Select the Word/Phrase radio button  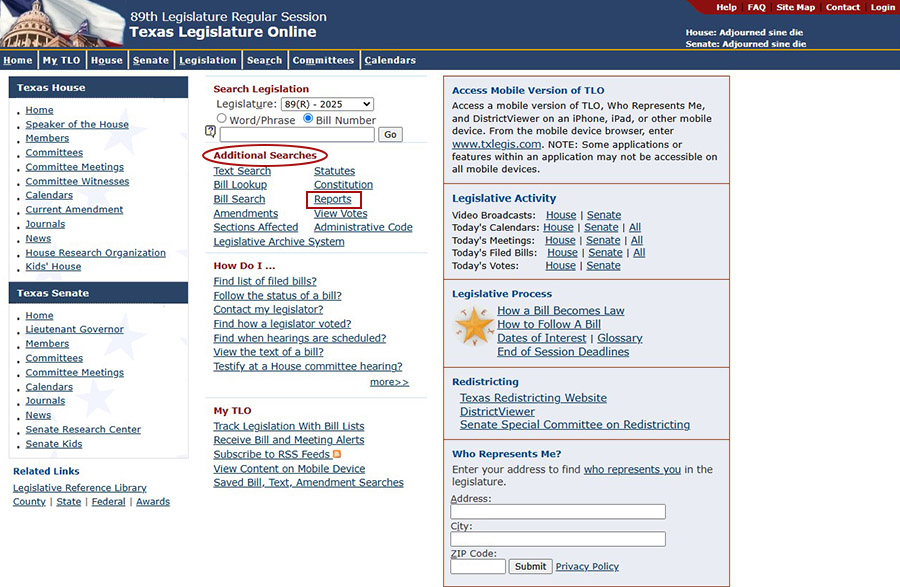pyautogui.click(x=222, y=118)
